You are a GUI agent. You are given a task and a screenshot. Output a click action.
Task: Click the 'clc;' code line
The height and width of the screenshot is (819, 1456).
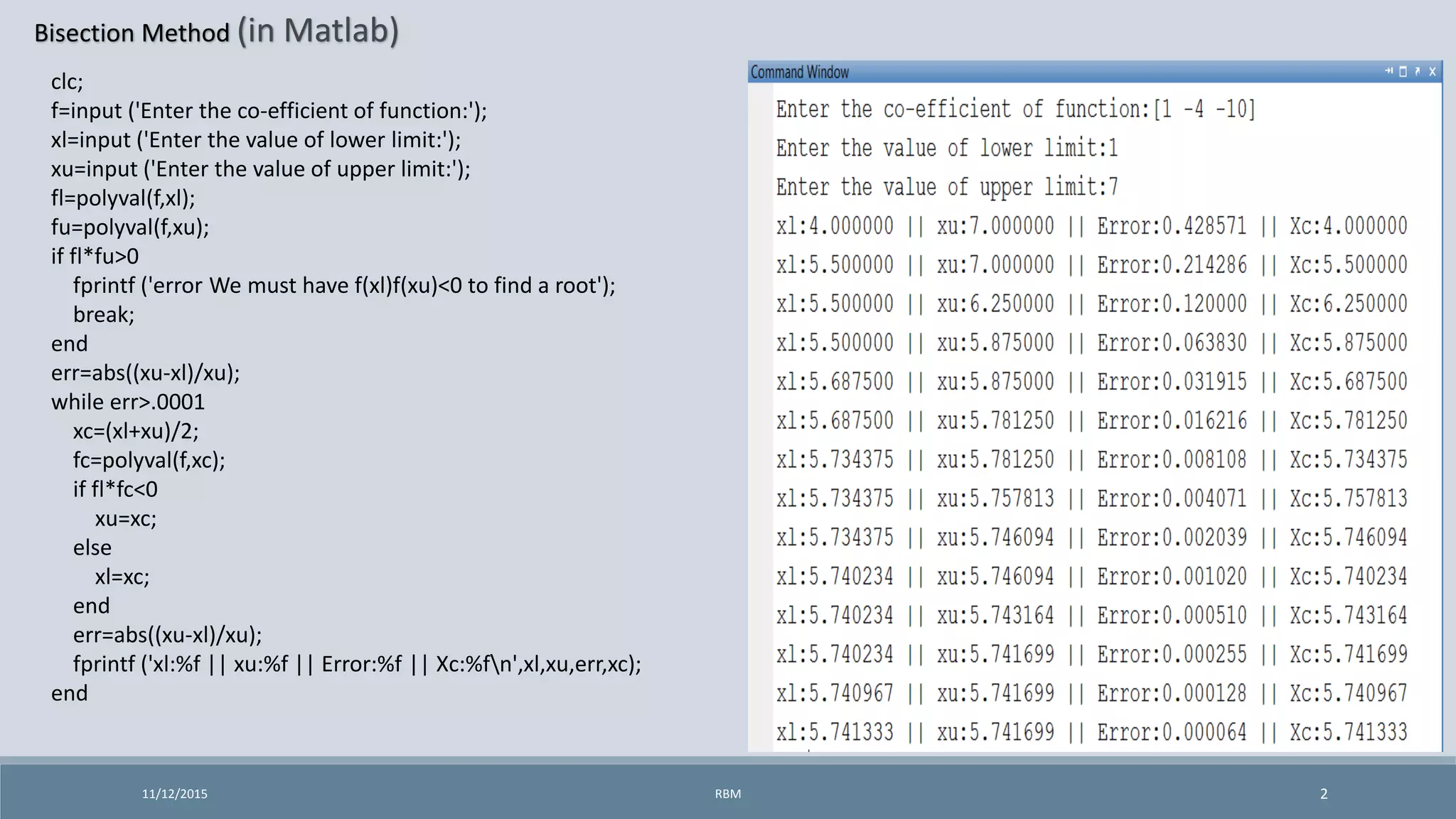tap(67, 82)
